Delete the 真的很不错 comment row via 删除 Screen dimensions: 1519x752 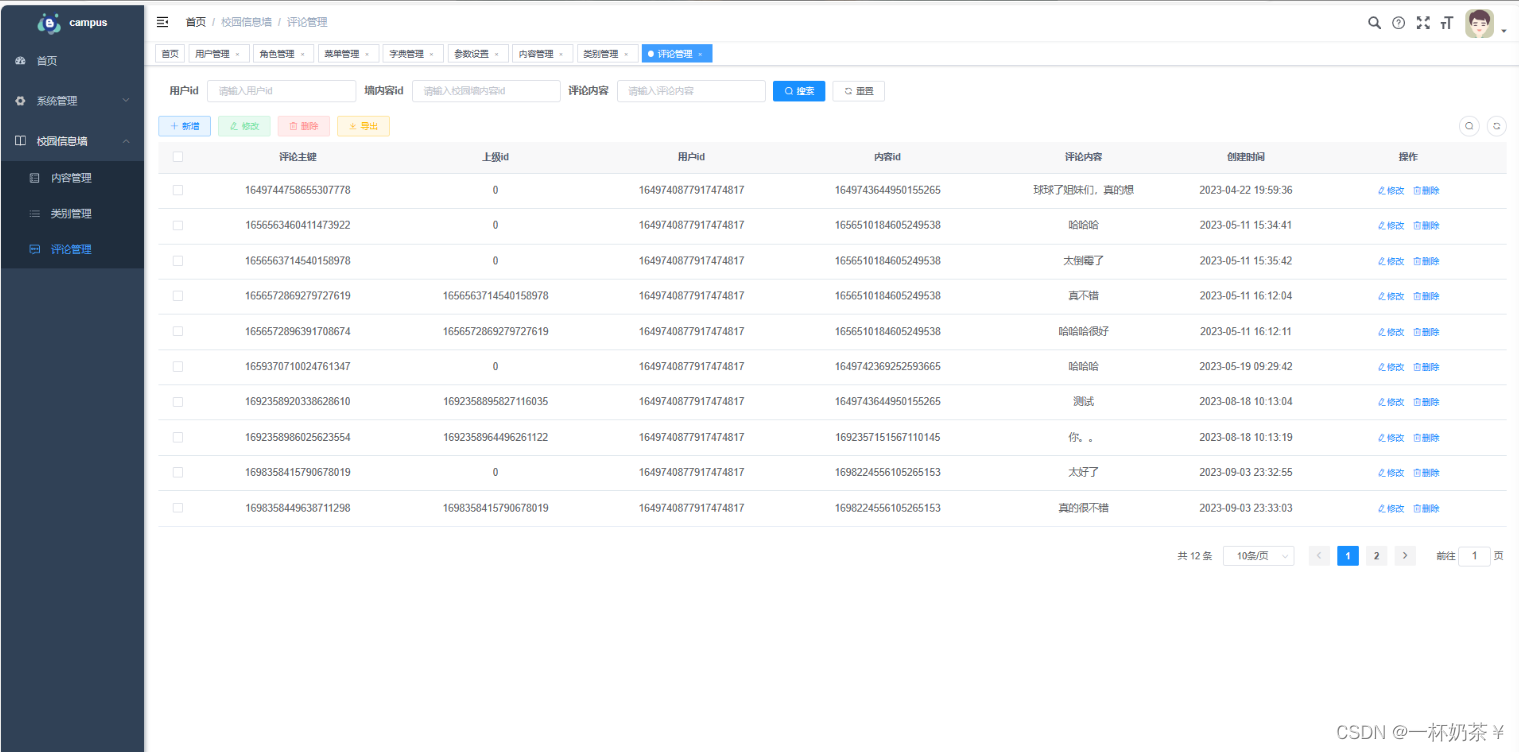pyautogui.click(x=1426, y=508)
